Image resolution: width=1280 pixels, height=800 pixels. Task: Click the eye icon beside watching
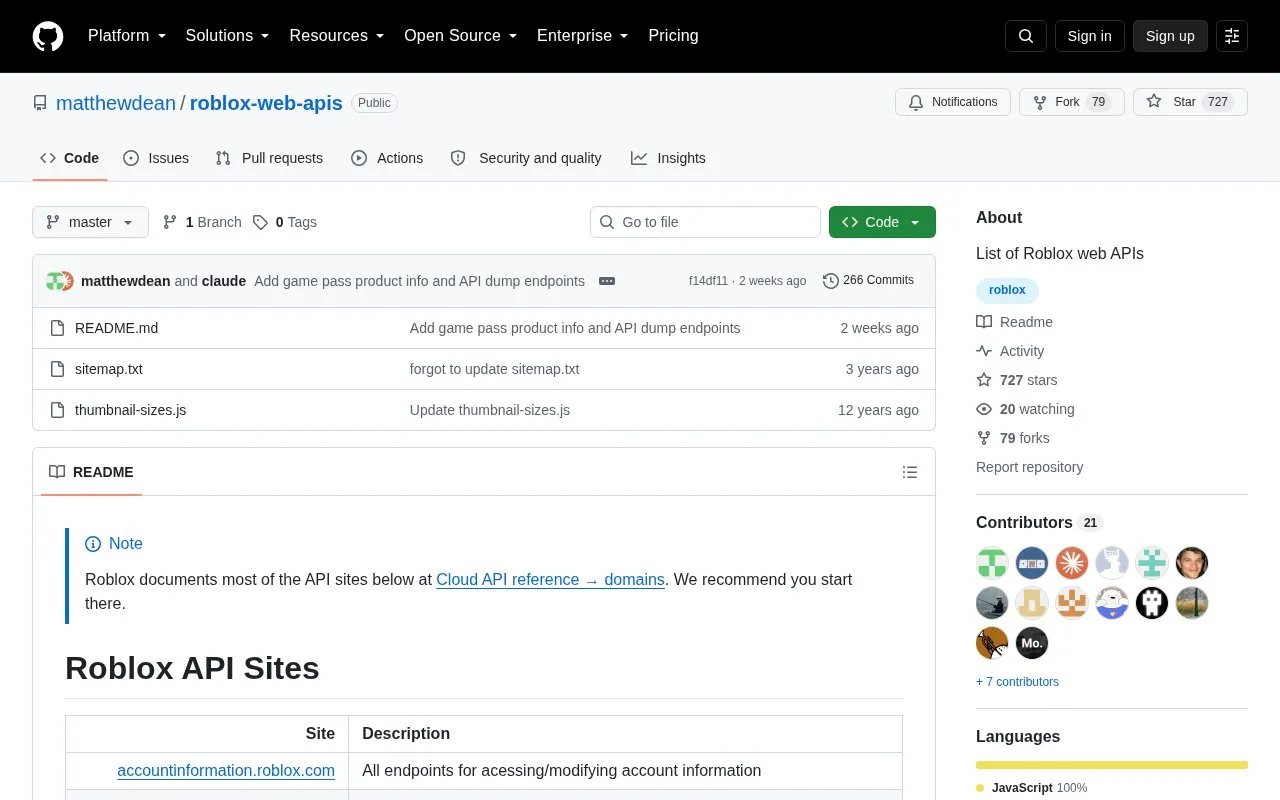984,409
